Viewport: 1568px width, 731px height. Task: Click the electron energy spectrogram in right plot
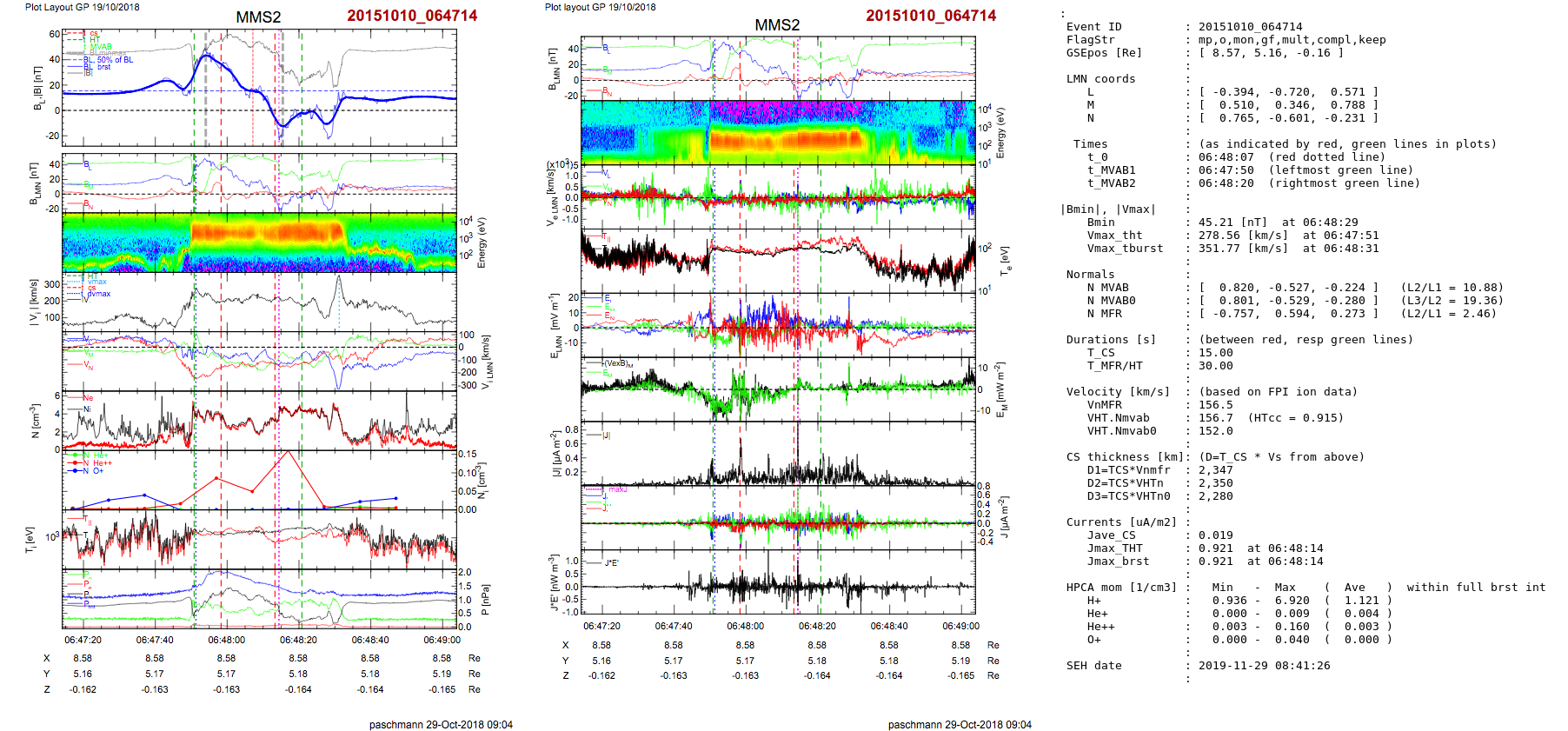pyautogui.click(x=778, y=132)
